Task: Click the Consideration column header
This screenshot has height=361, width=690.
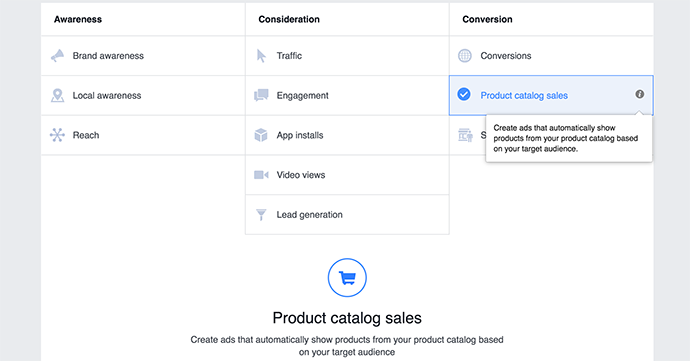Action: point(289,19)
